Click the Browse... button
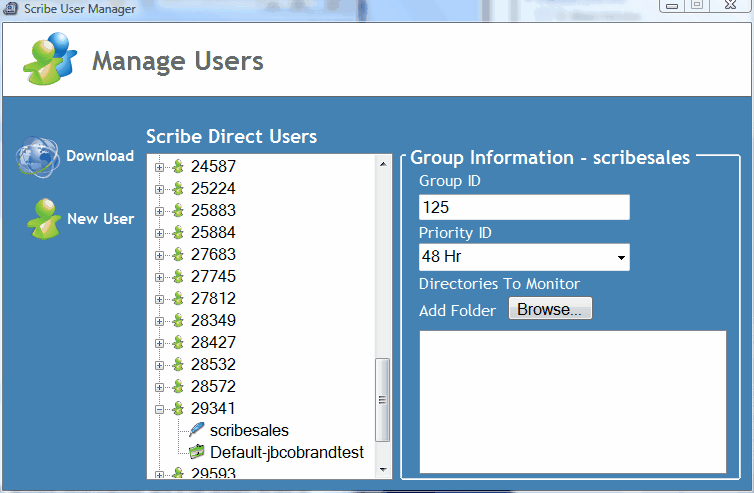The height and width of the screenshot is (493, 754). point(550,309)
